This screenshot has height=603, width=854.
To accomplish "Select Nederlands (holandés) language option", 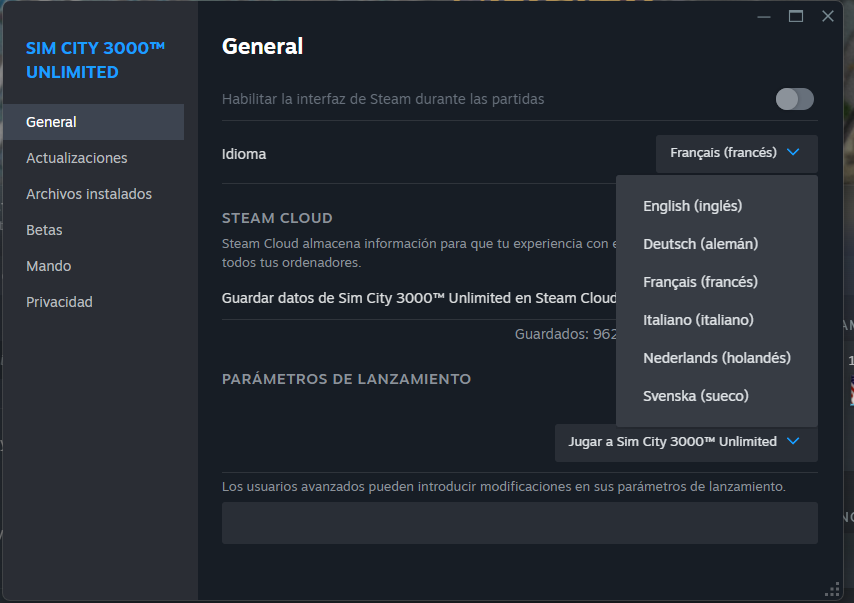I will coord(716,358).
